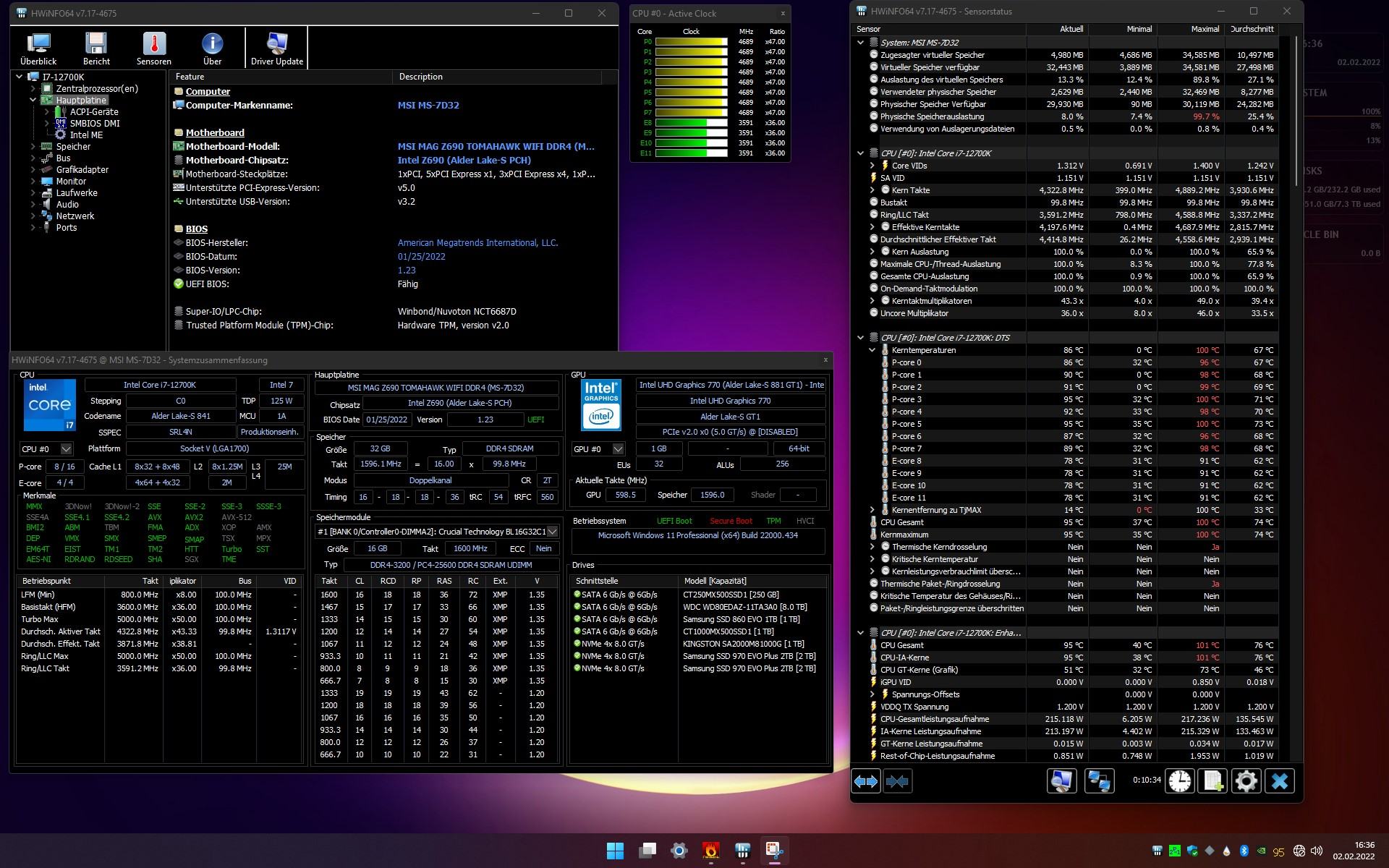1389x868 pixels.
Task: Open remote network computers icon in Sensorstatus
Action: point(1099,781)
